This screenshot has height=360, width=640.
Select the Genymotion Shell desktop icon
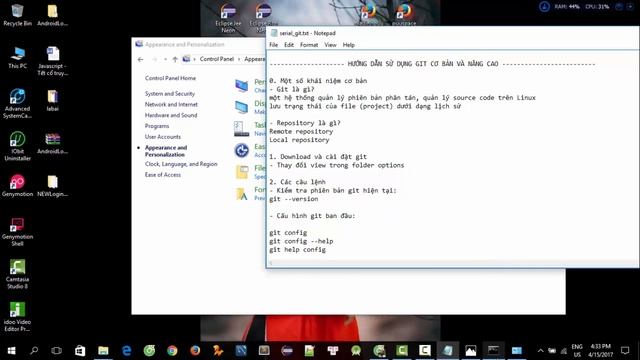[x=17, y=232]
